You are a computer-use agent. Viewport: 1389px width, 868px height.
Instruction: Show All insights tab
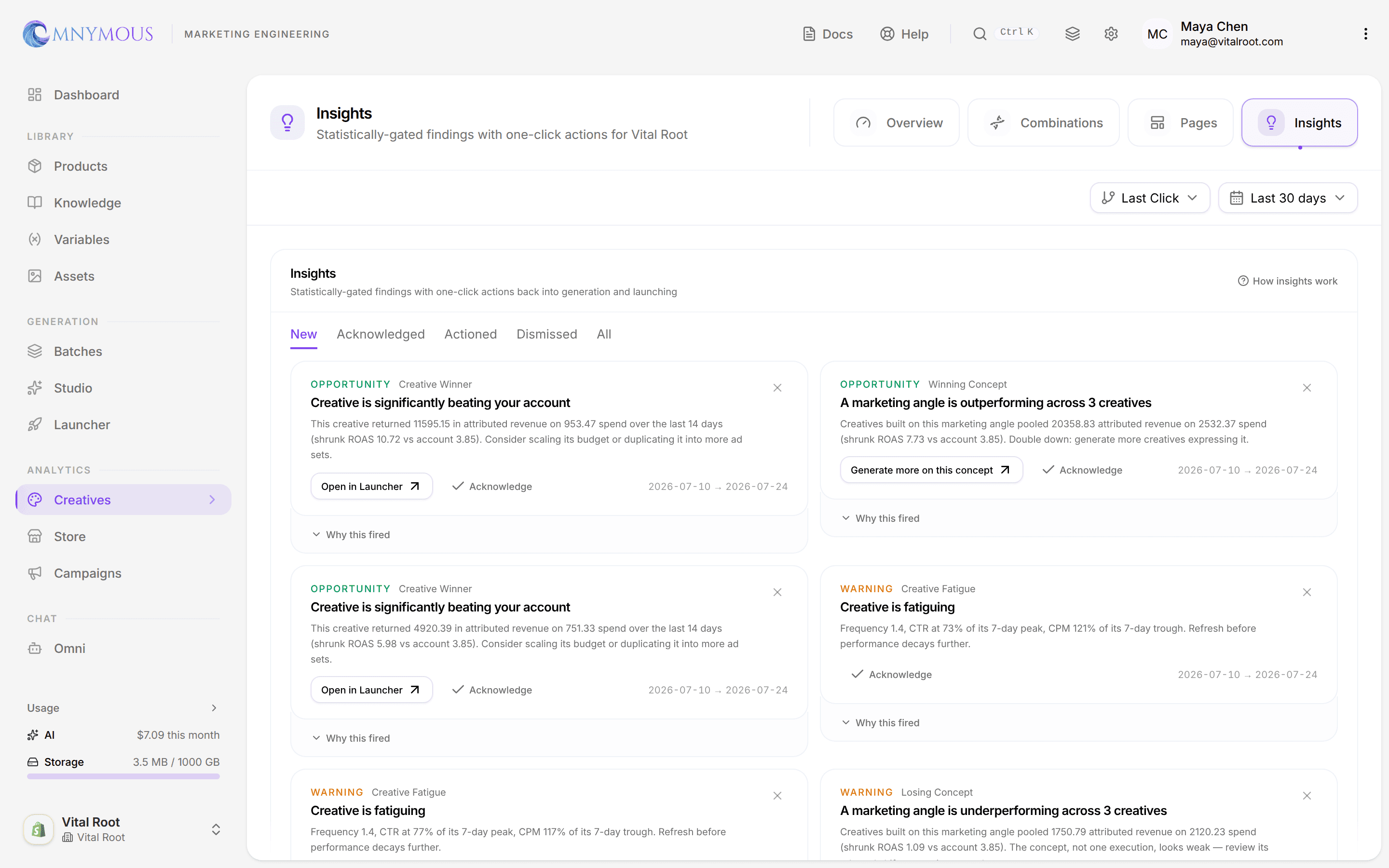[x=604, y=334]
